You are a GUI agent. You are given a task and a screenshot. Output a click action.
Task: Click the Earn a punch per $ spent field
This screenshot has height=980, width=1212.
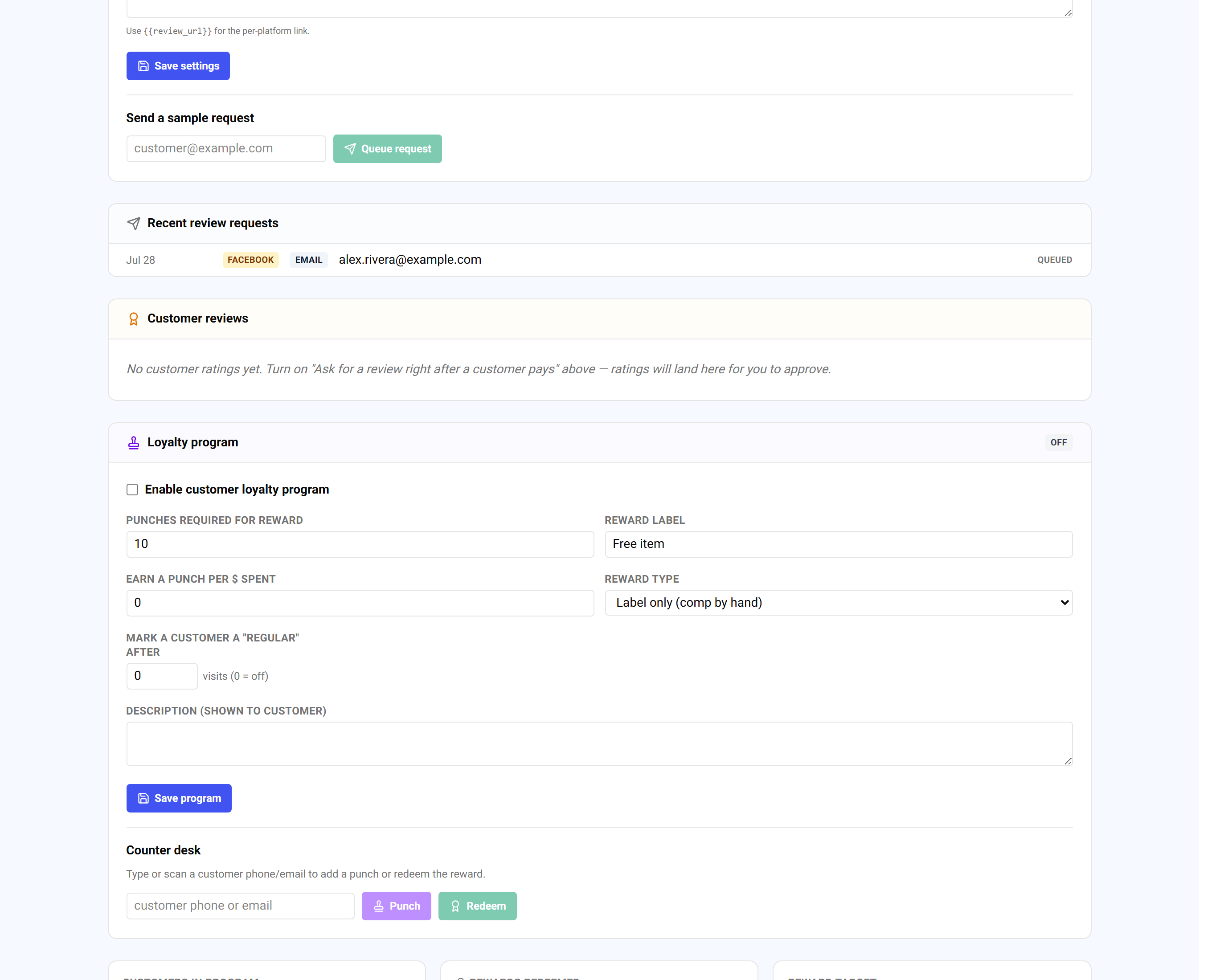click(x=360, y=603)
